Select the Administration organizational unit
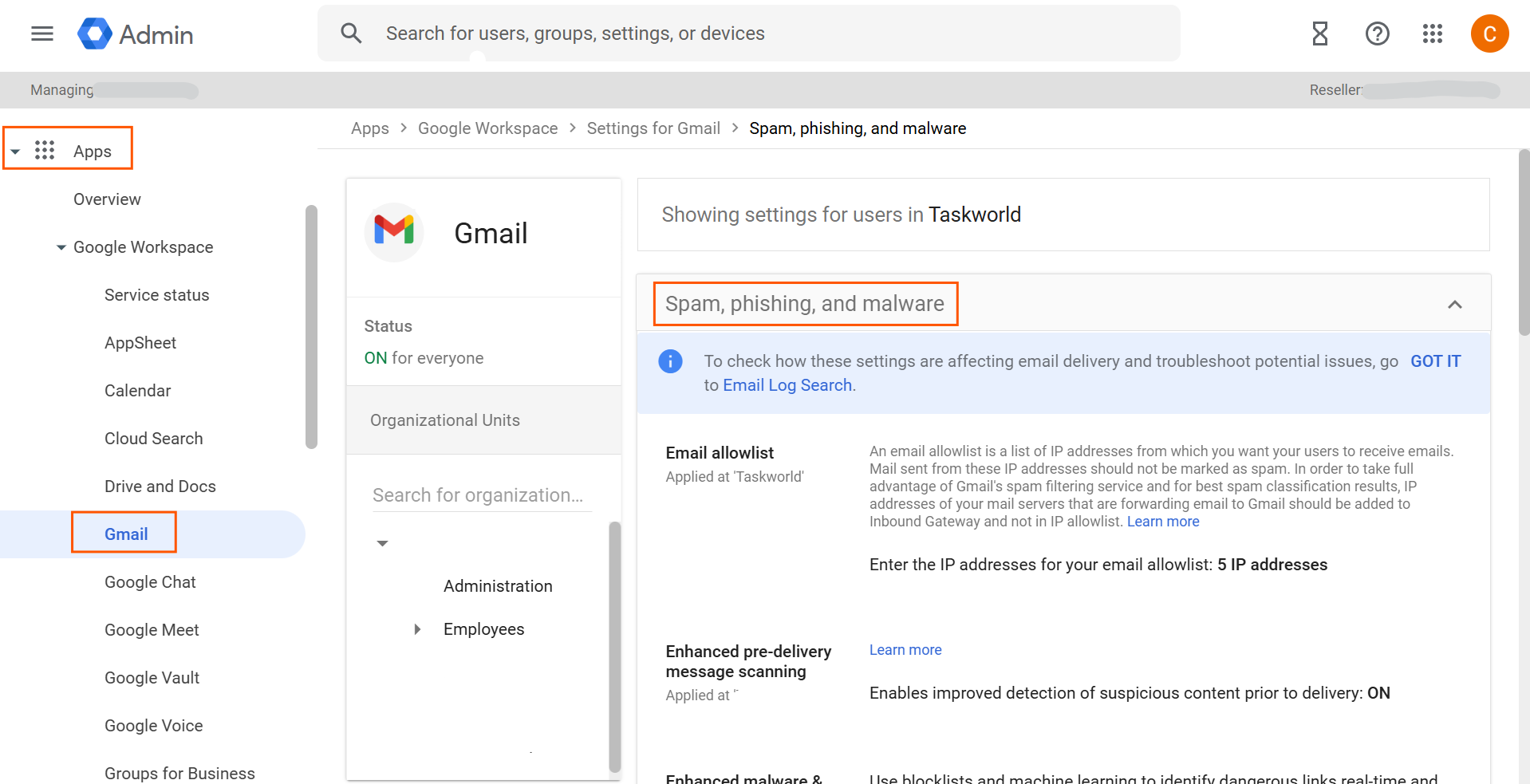1530x784 pixels. point(498,586)
